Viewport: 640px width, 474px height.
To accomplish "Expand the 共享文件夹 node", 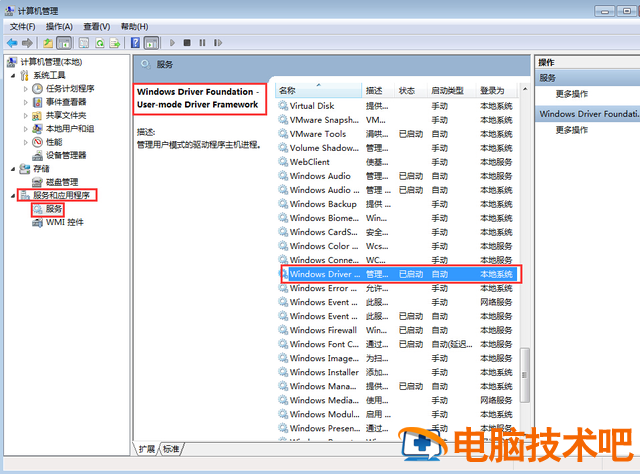I will point(25,116).
